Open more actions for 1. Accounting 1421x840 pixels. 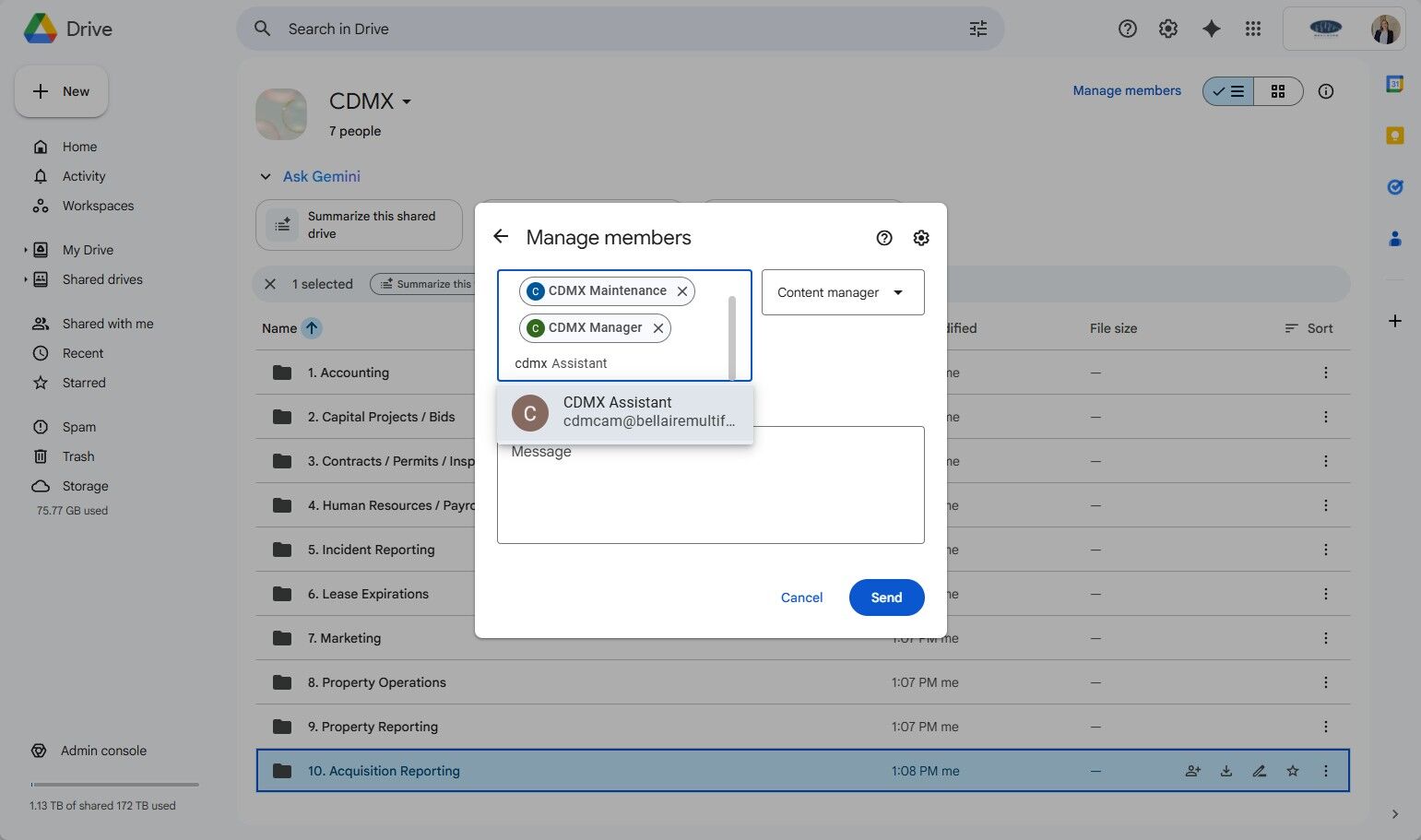tap(1326, 373)
